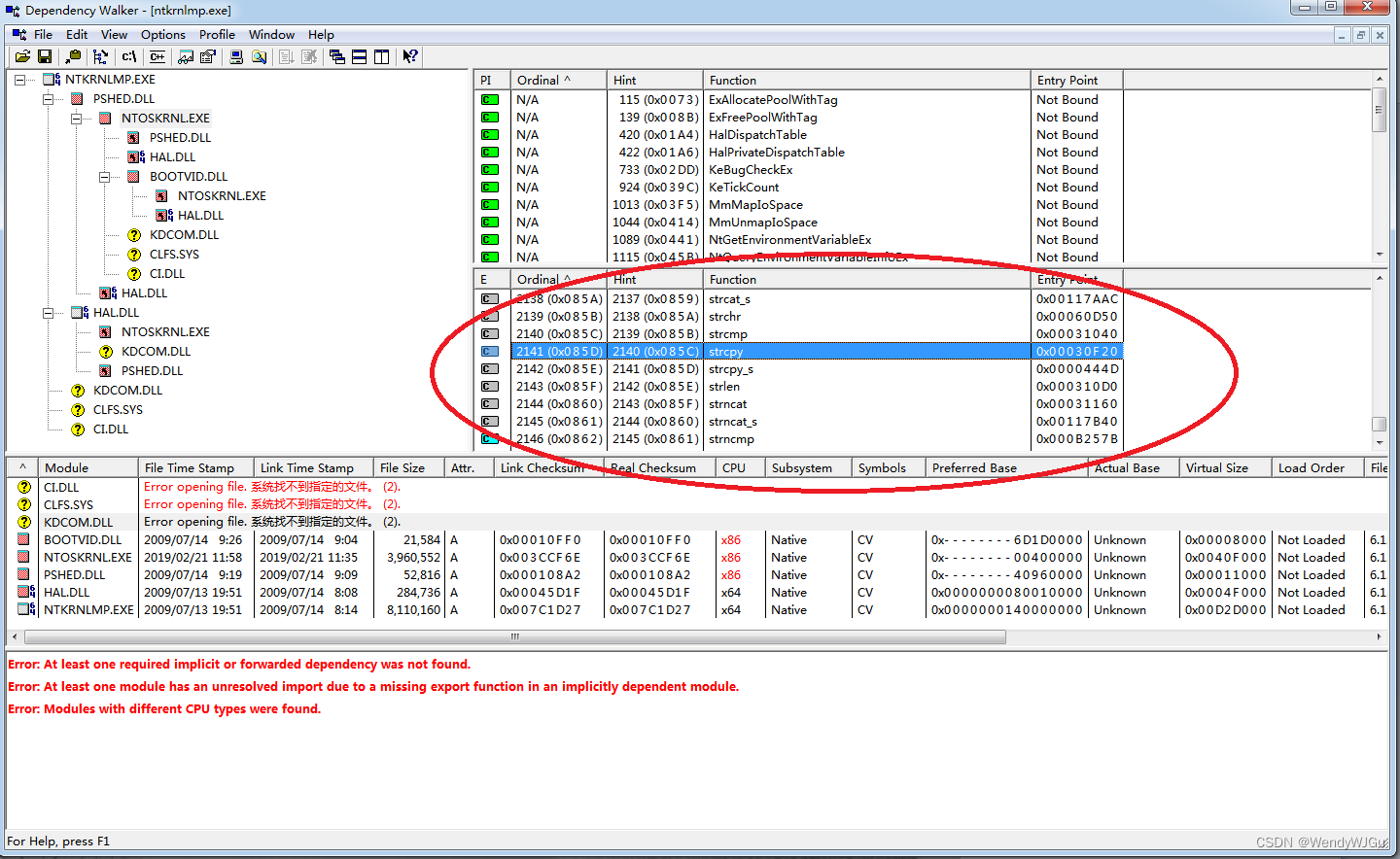Sort module list by Subsystem header
This screenshot has width=1400, height=859.
[x=808, y=467]
